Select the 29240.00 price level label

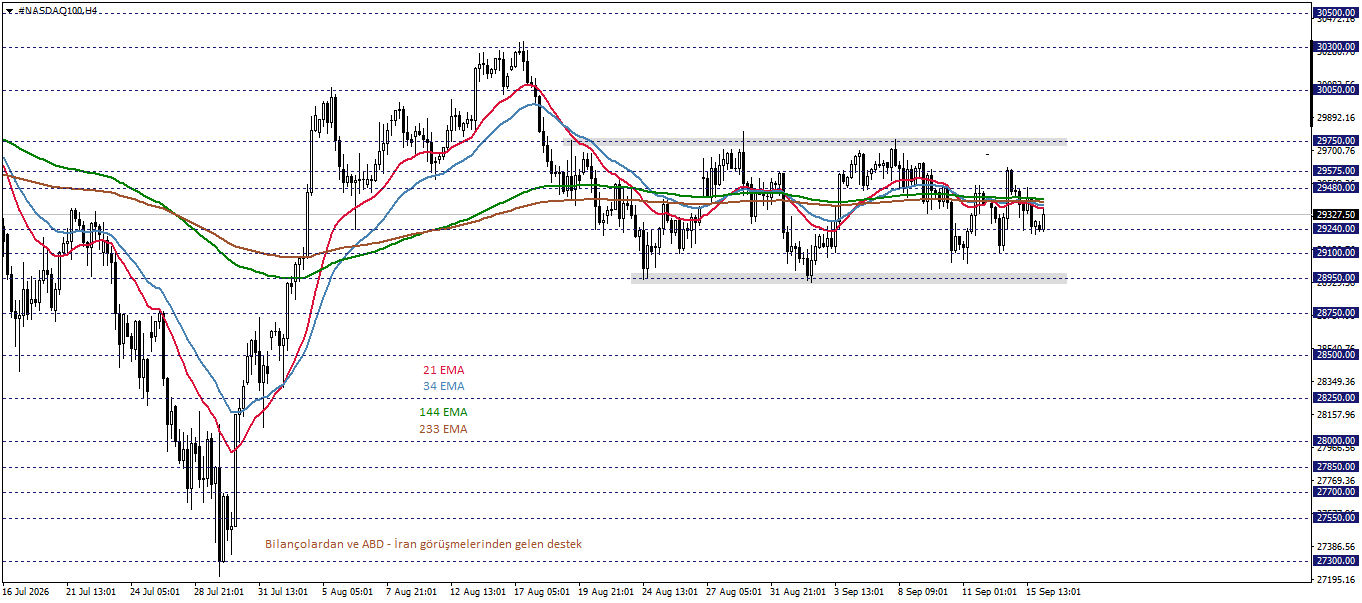[1336, 229]
